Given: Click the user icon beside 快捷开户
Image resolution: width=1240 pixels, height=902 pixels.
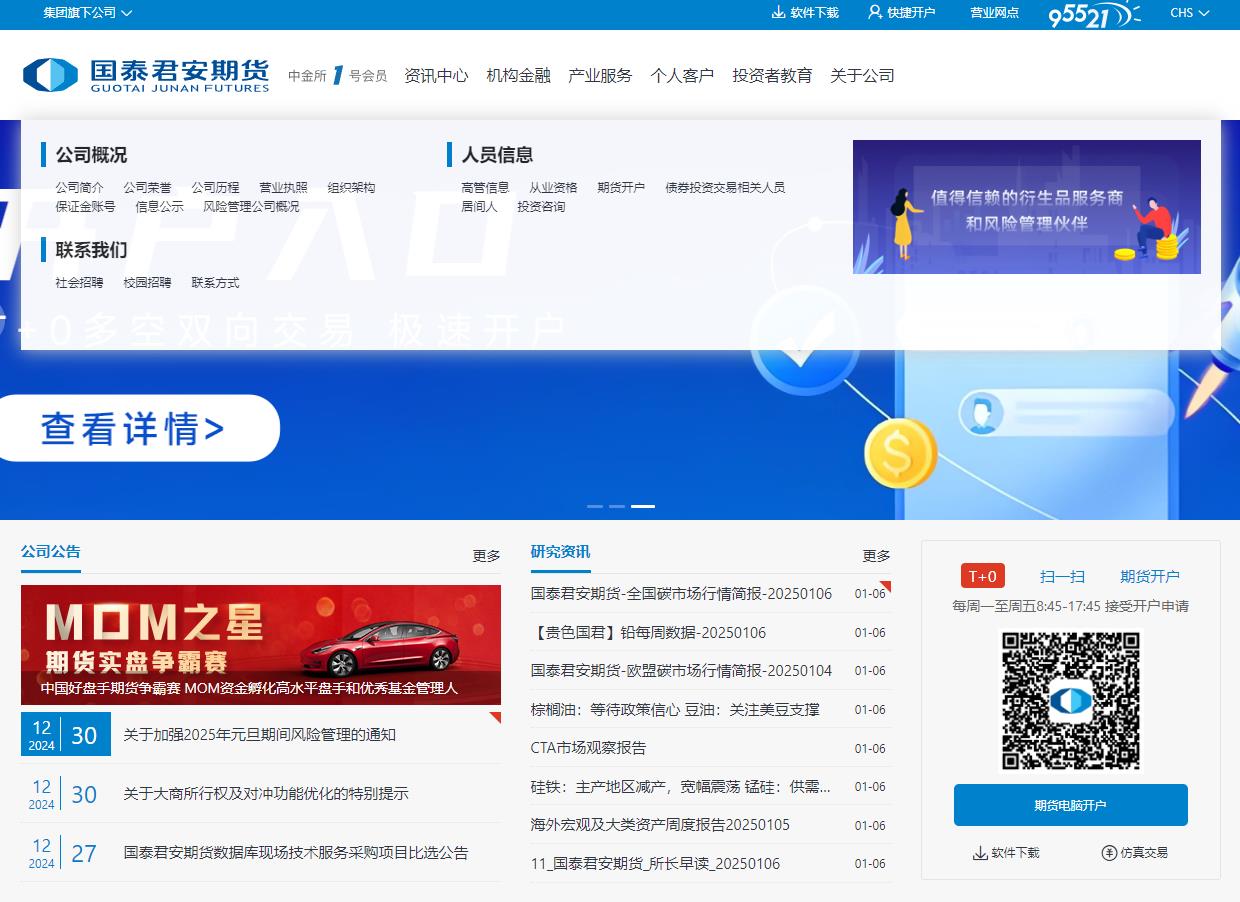Looking at the screenshot, I should (875, 13).
